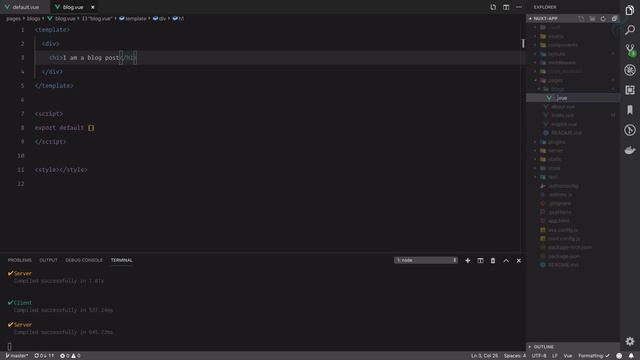This screenshot has height=360, width=640.
Task: Open notifications bell in status bar
Action: (x=631, y=356)
